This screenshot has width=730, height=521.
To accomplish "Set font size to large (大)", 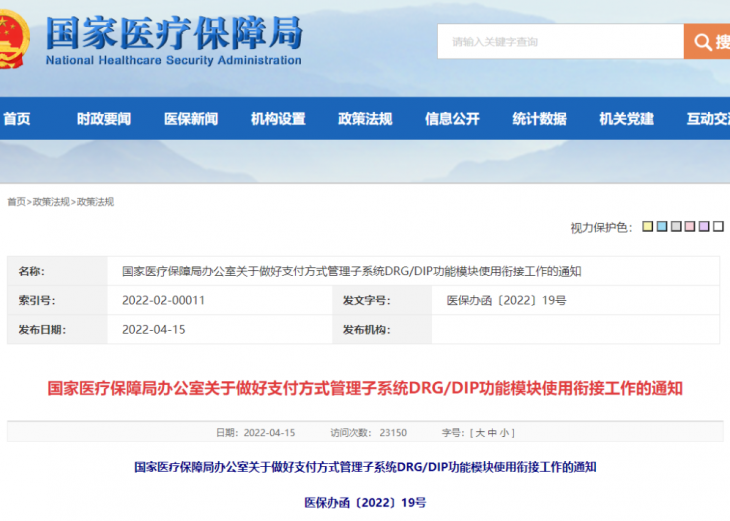I will [x=479, y=433].
